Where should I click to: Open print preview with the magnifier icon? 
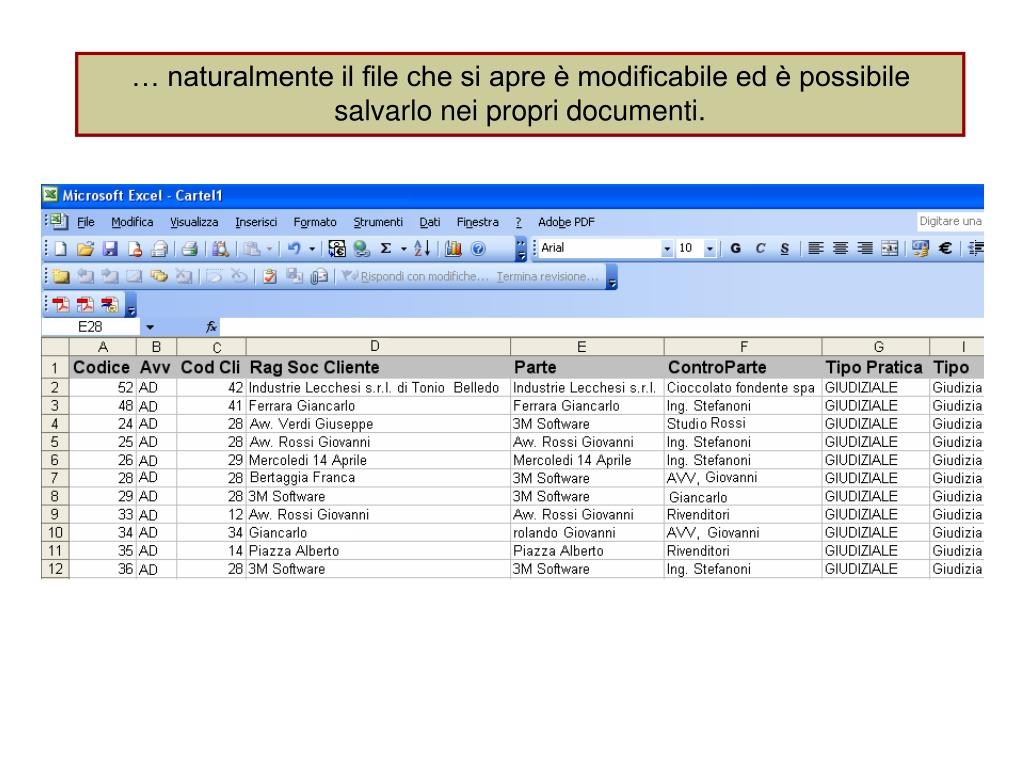pos(220,249)
